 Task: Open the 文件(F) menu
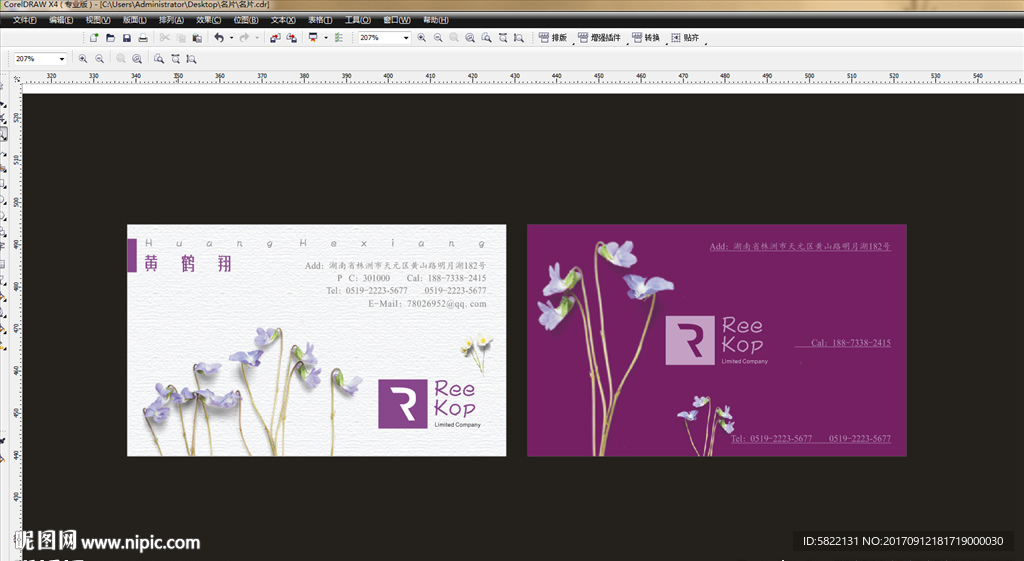(25, 20)
